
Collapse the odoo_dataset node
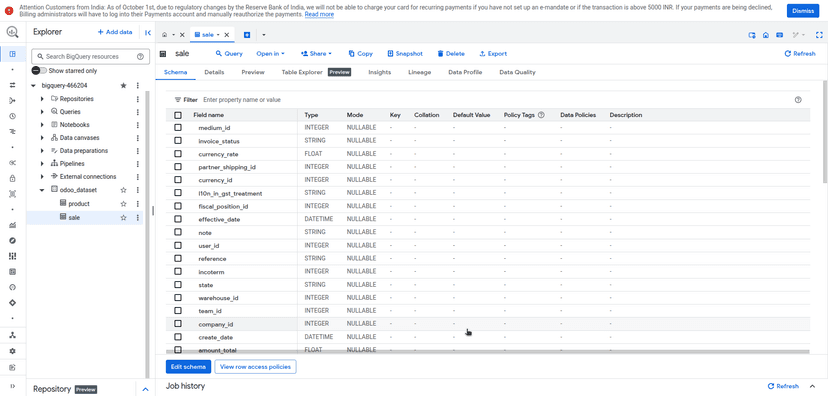pyautogui.click(x=42, y=190)
